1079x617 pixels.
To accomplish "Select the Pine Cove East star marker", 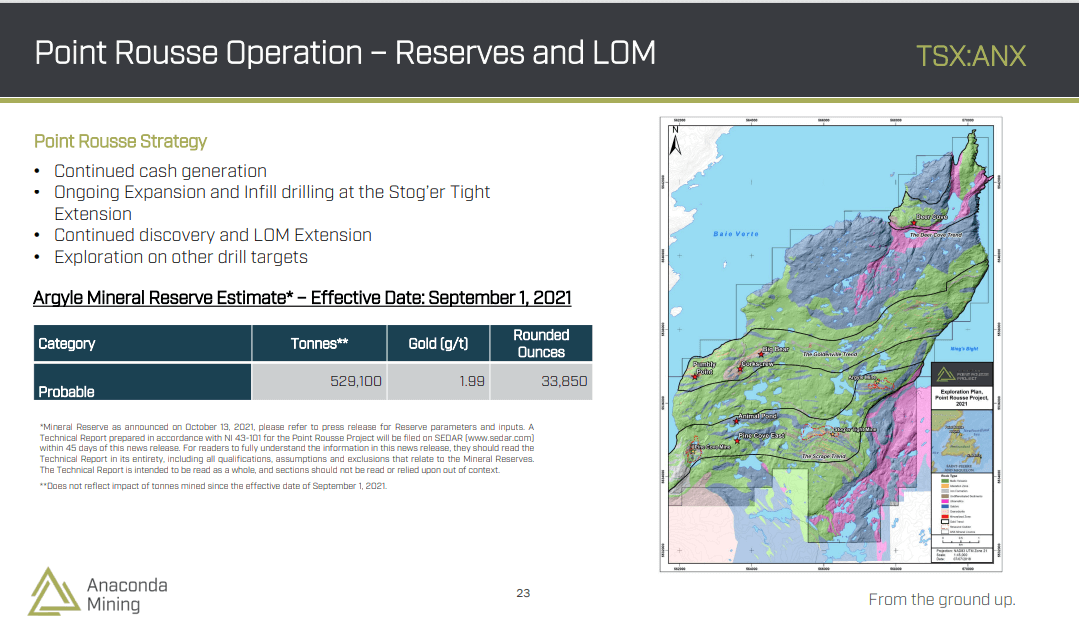I will pyautogui.click(x=737, y=441).
